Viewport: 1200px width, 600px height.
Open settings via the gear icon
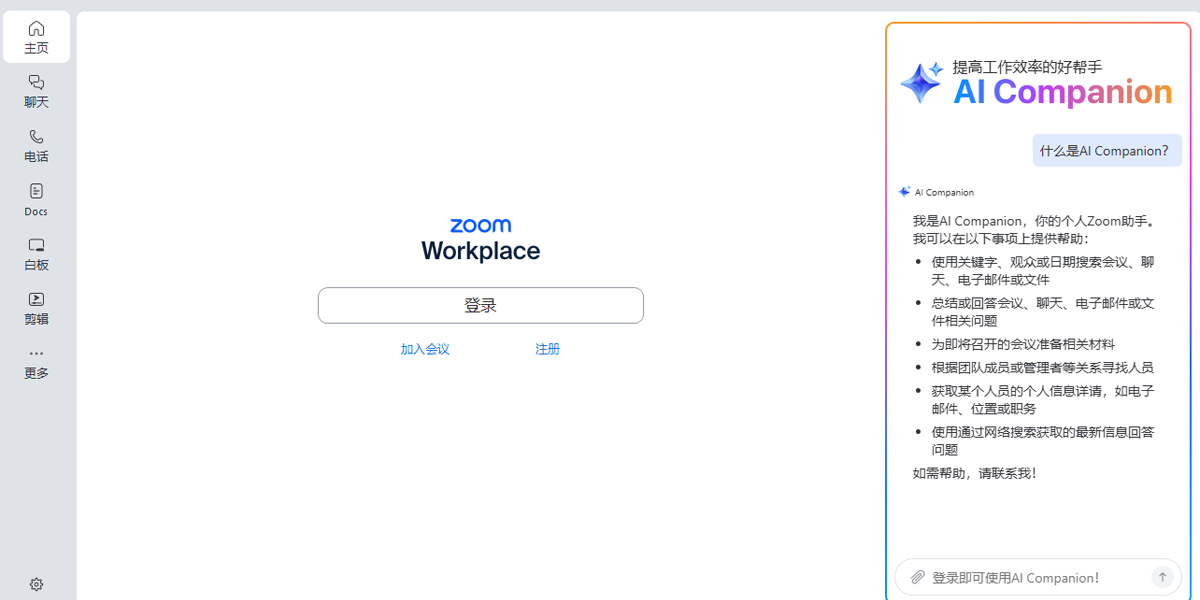[36, 584]
